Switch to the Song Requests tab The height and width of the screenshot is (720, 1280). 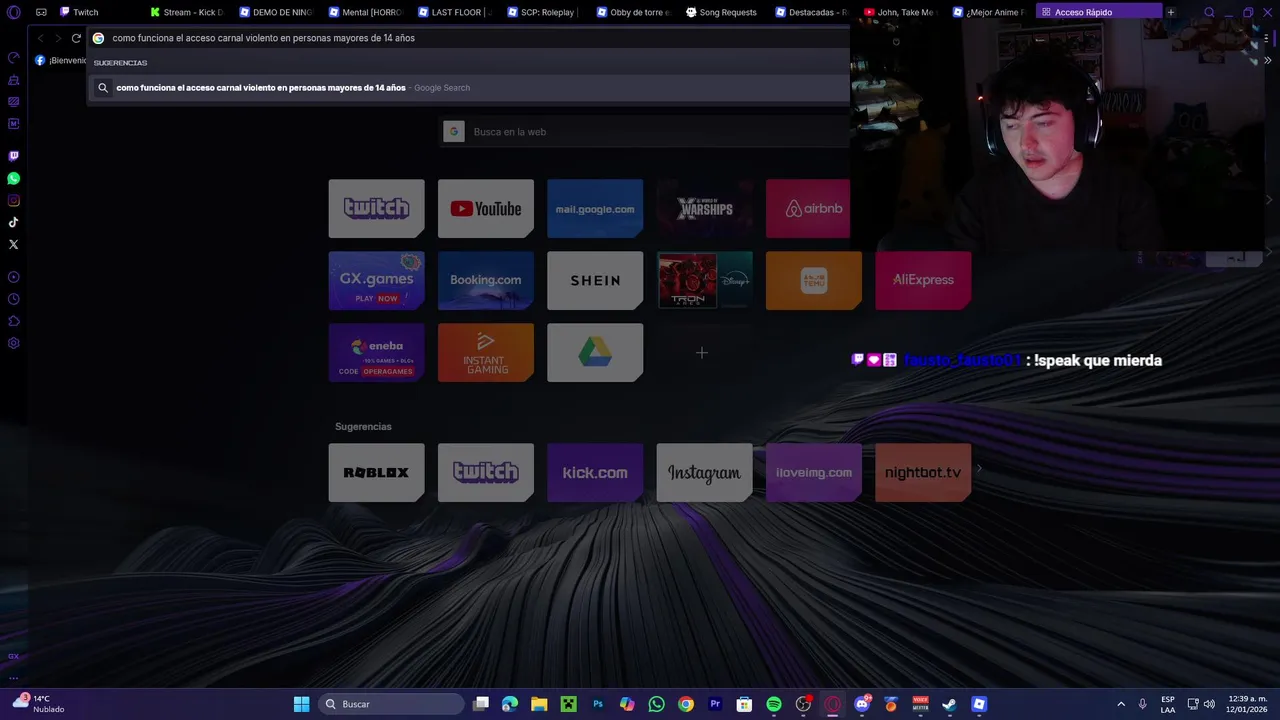724,12
